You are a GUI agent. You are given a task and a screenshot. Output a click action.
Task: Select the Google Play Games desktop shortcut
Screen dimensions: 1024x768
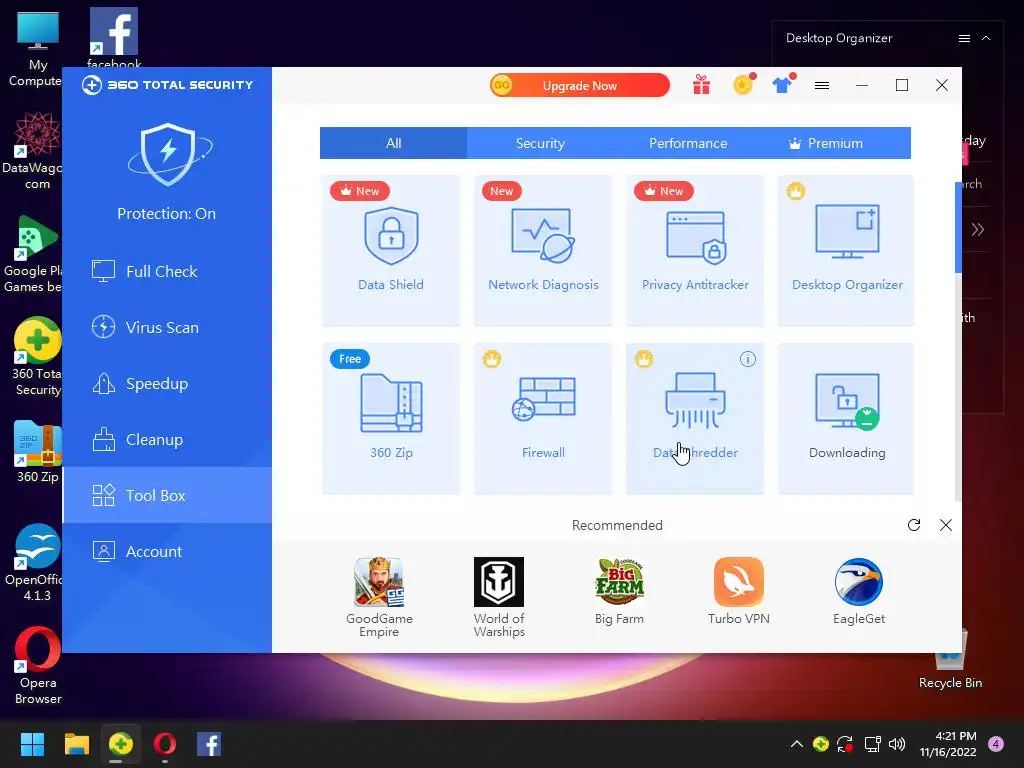pos(35,254)
